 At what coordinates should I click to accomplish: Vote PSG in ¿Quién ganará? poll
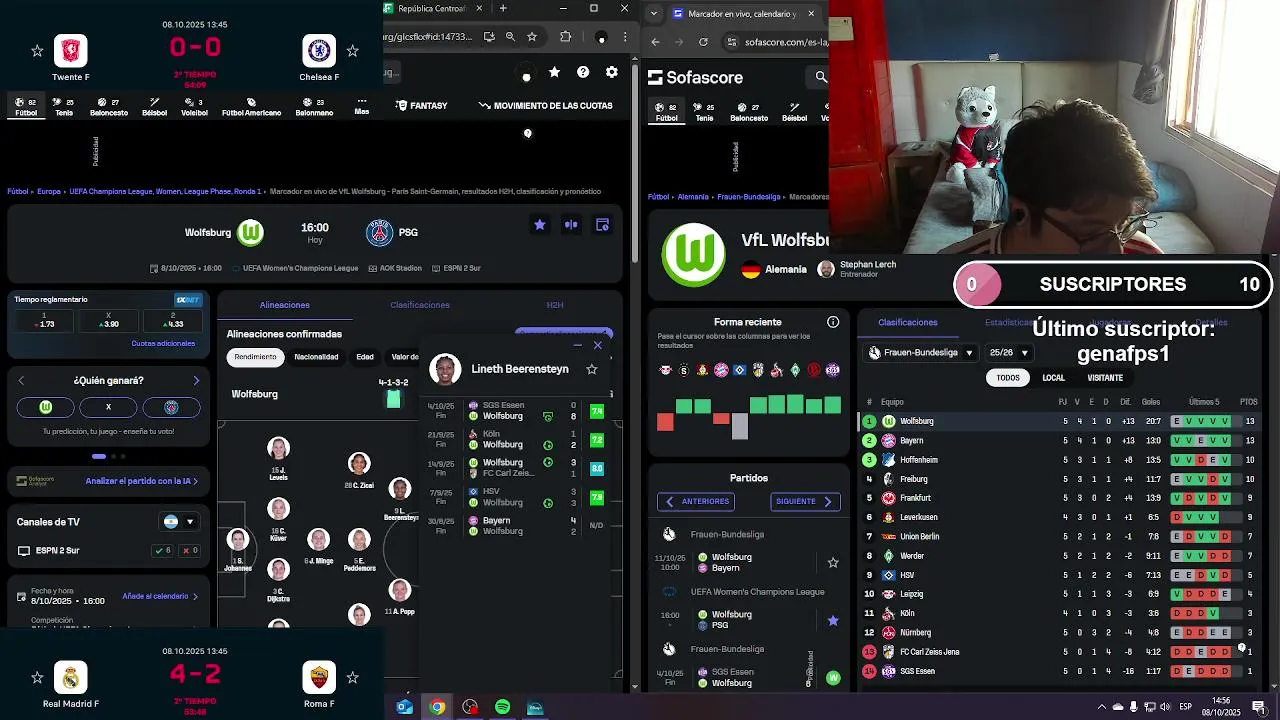tap(171, 407)
